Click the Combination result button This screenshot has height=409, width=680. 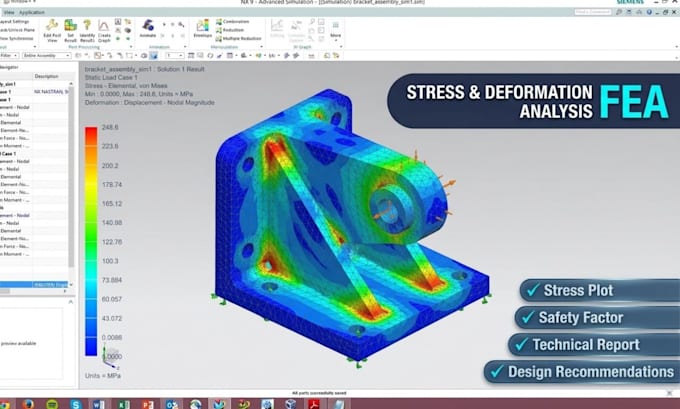pos(232,22)
